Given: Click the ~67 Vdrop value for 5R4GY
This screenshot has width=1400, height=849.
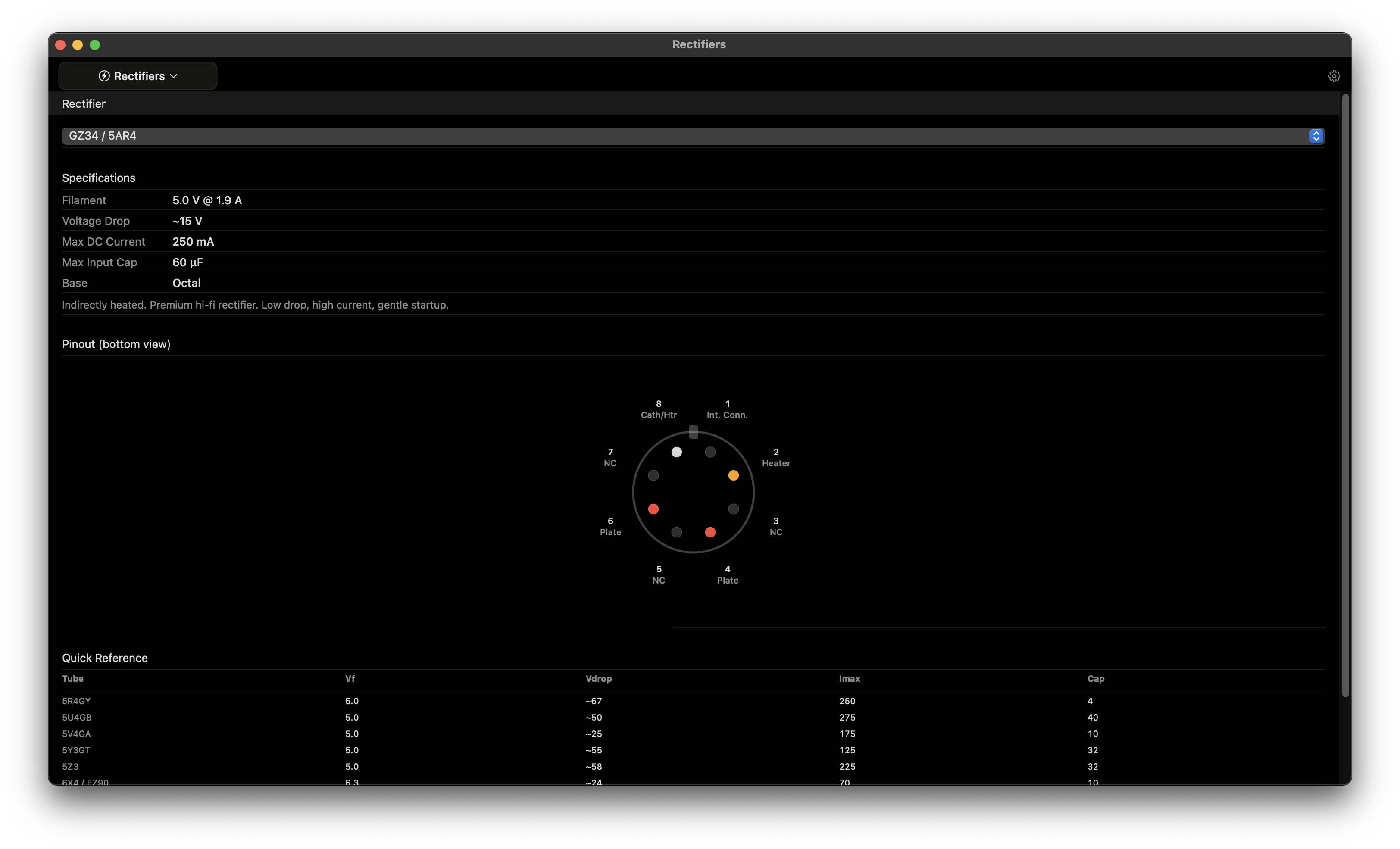Looking at the screenshot, I should pos(593,701).
